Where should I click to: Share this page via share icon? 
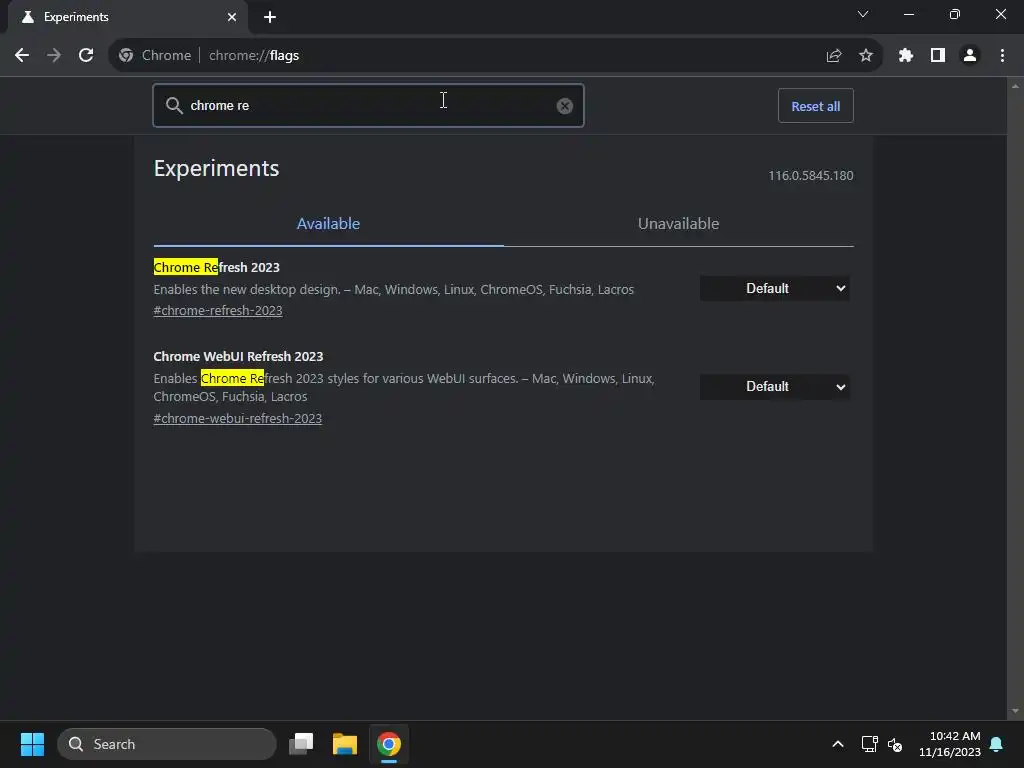coord(833,56)
